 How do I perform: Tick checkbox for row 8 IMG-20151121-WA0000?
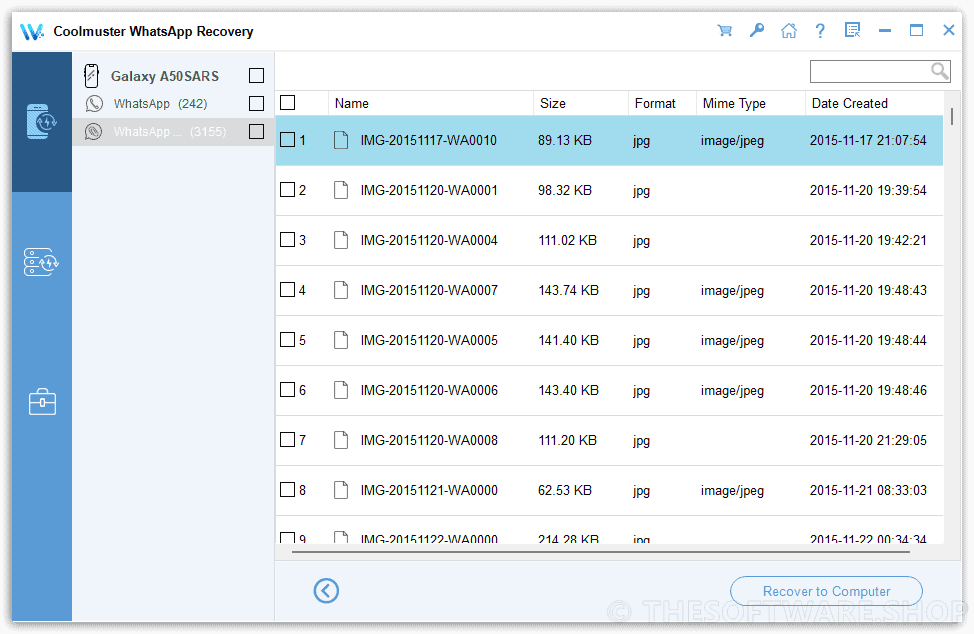(288, 489)
